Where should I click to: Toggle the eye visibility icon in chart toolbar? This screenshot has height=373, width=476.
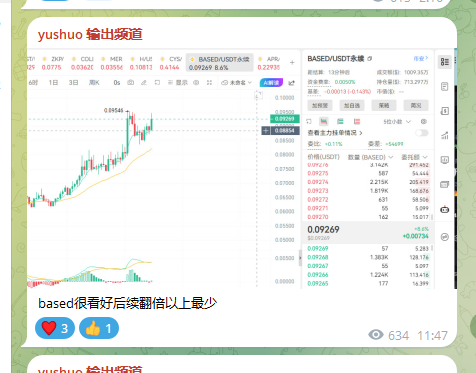(196, 82)
